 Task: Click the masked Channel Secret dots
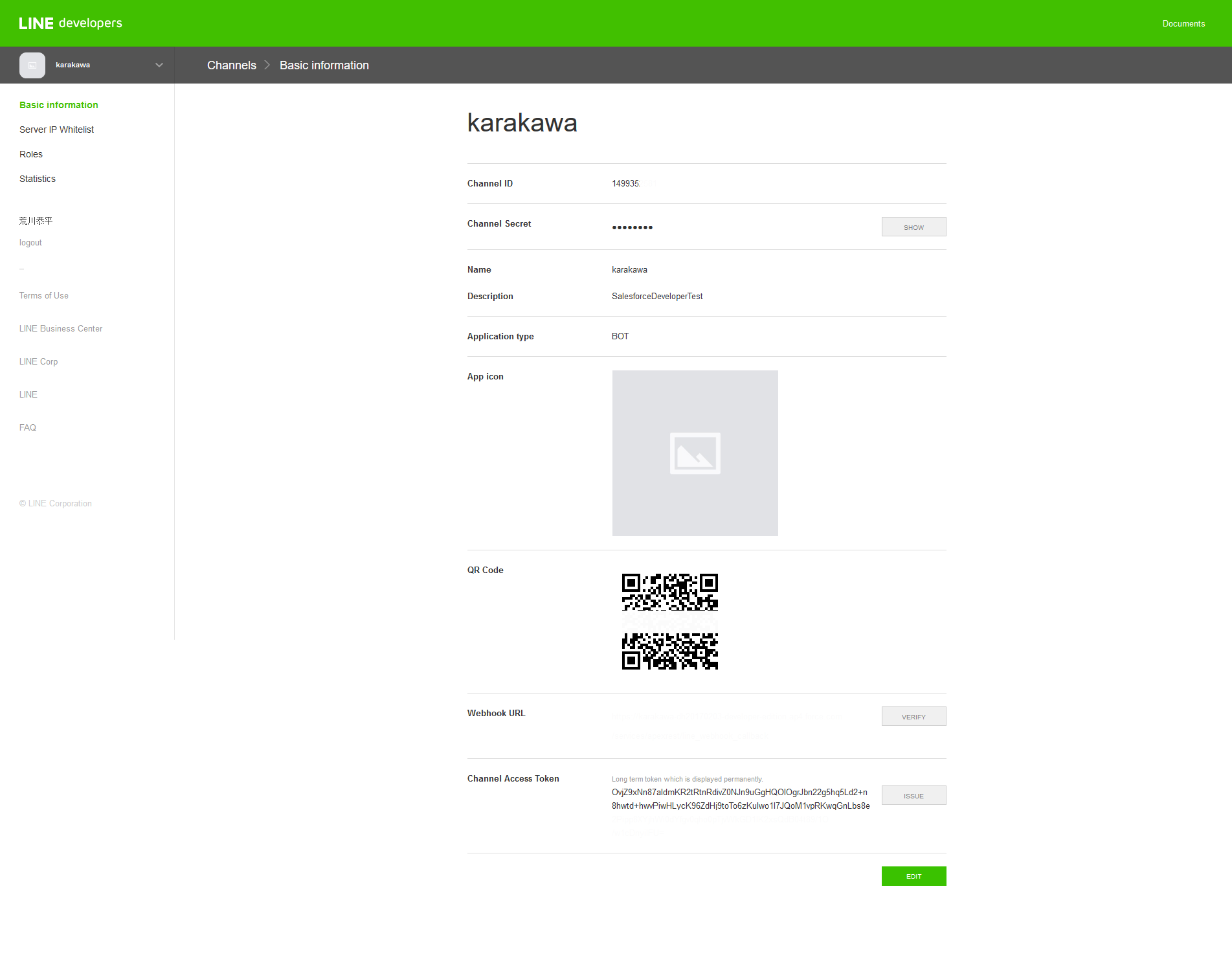point(633,227)
